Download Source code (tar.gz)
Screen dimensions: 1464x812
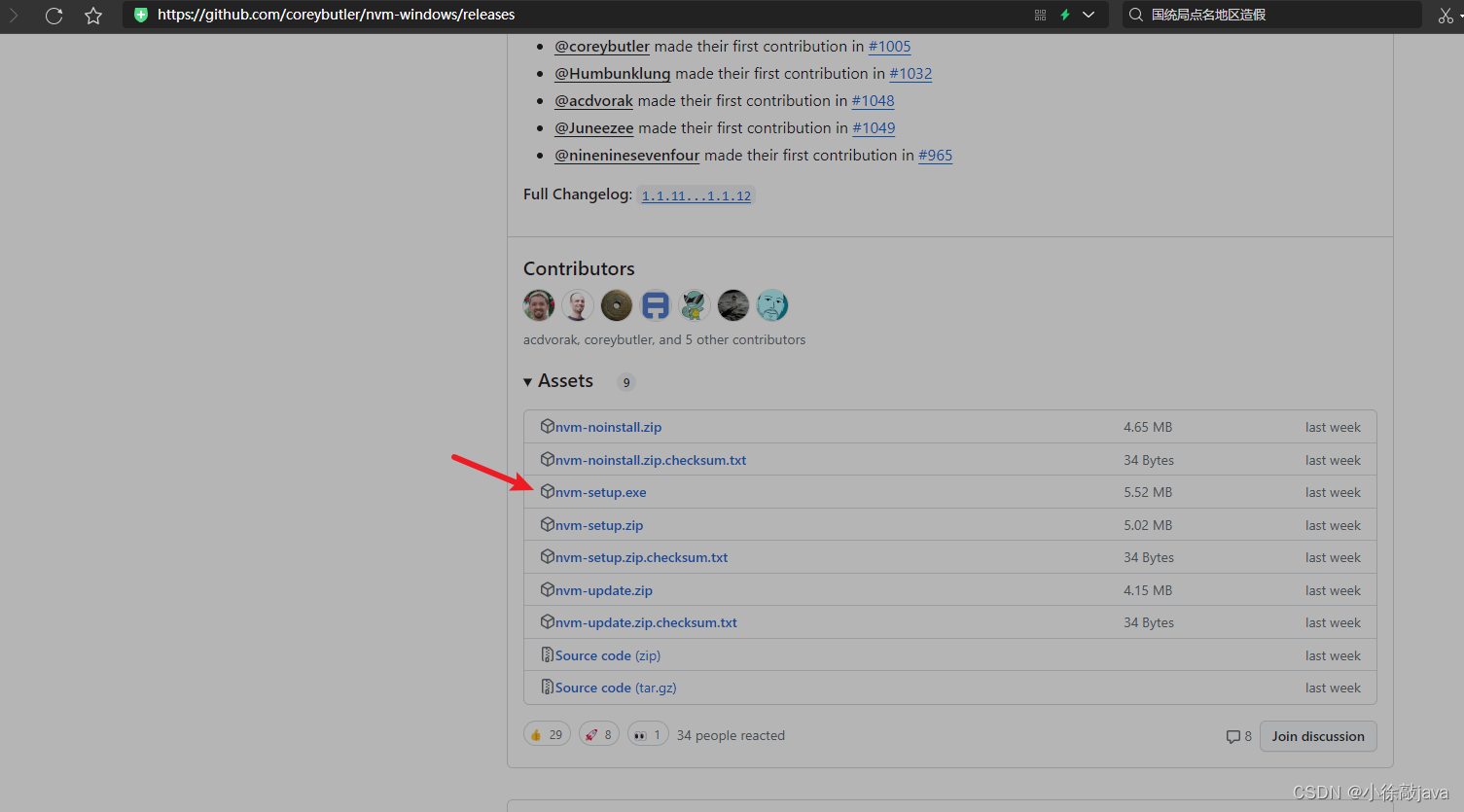(x=616, y=688)
